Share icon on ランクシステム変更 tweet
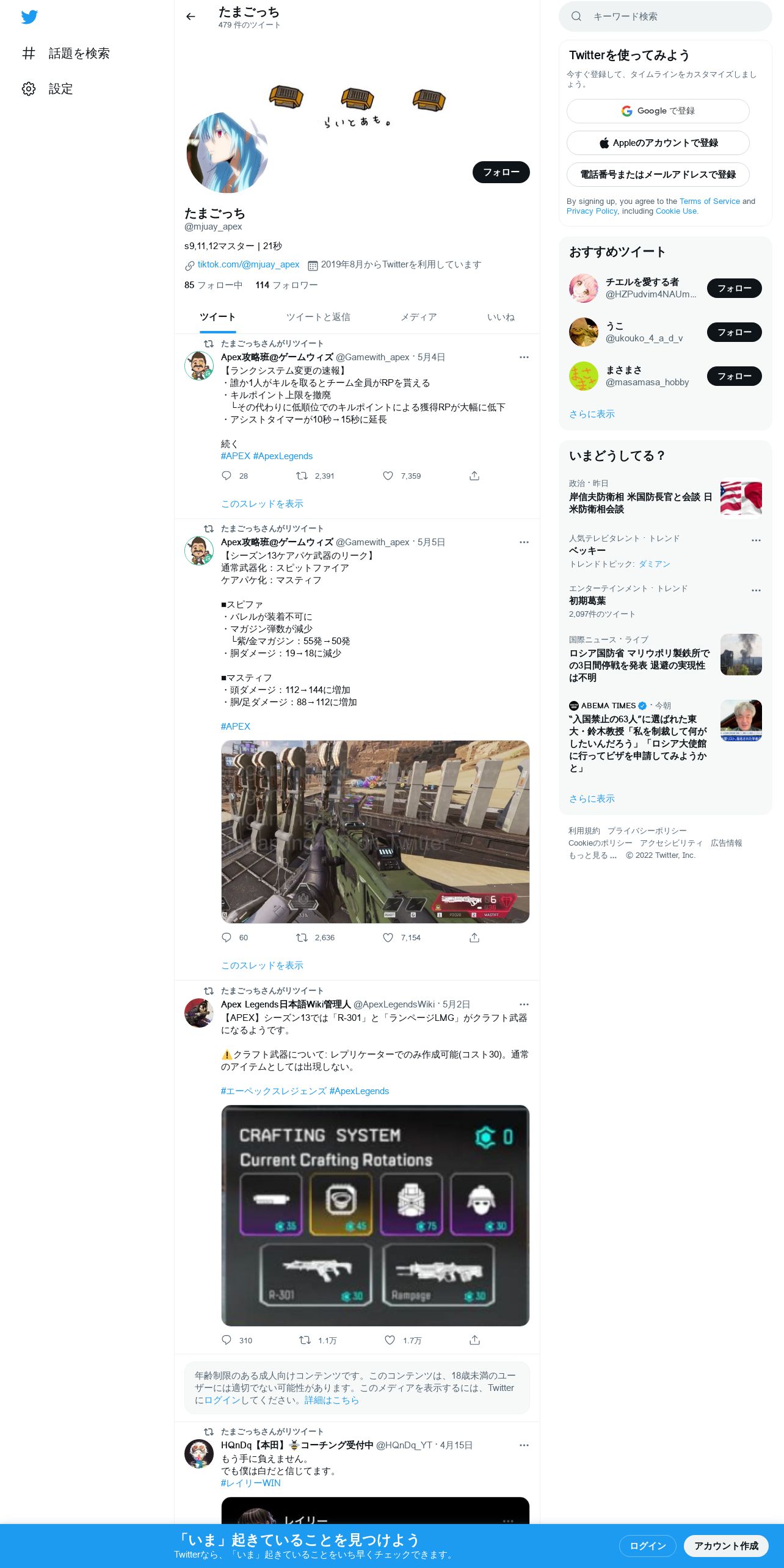Screen dimensions: 784x1568 474,476
